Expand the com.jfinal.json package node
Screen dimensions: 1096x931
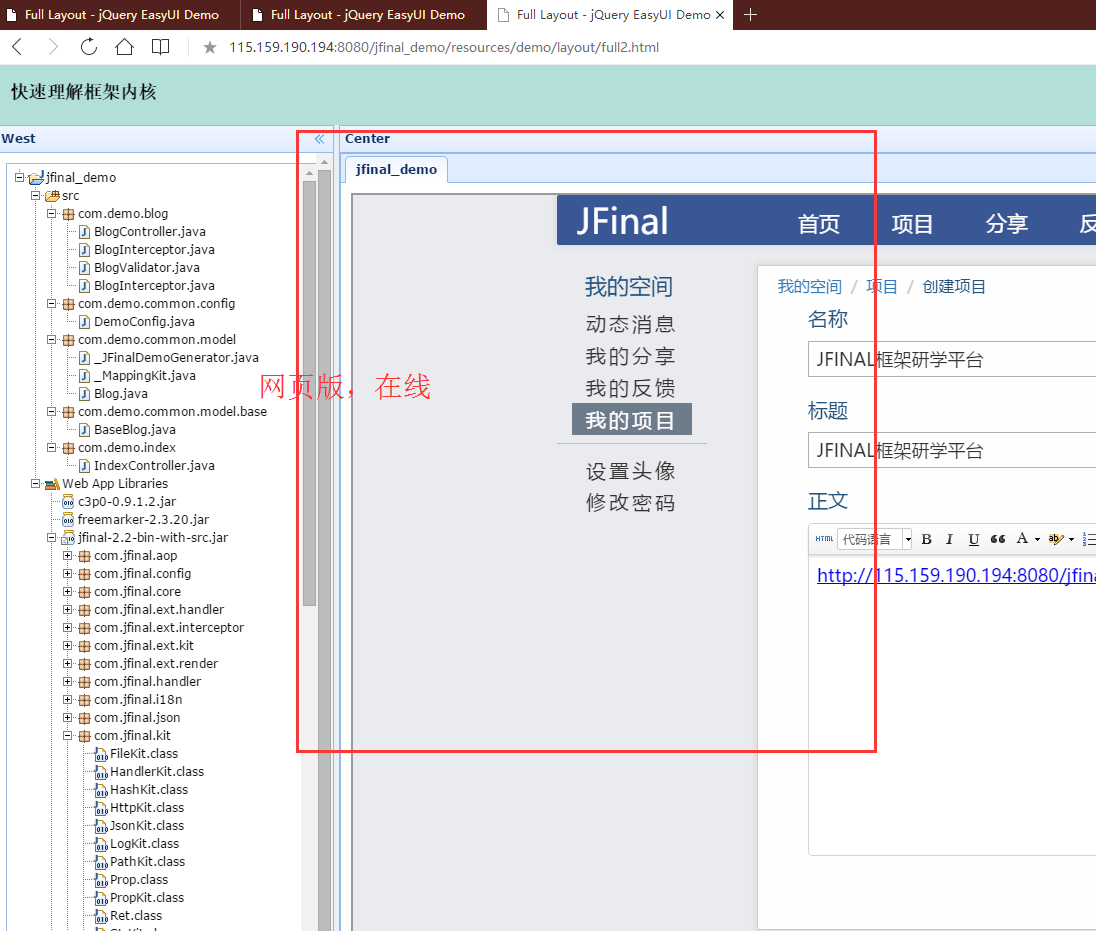click(68, 717)
